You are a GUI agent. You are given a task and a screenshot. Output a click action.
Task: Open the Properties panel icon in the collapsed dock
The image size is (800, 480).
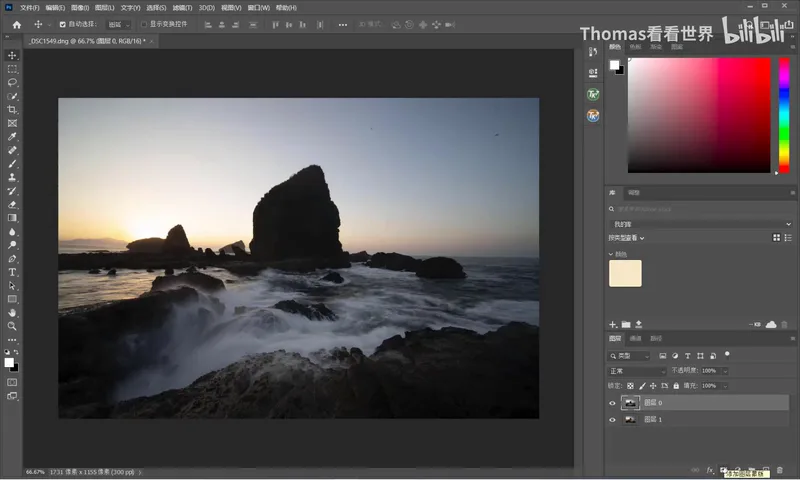click(593, 72)
